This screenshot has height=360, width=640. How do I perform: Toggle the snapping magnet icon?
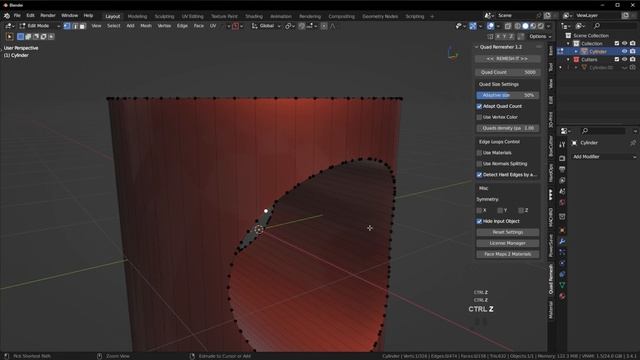tap(302, 26)
